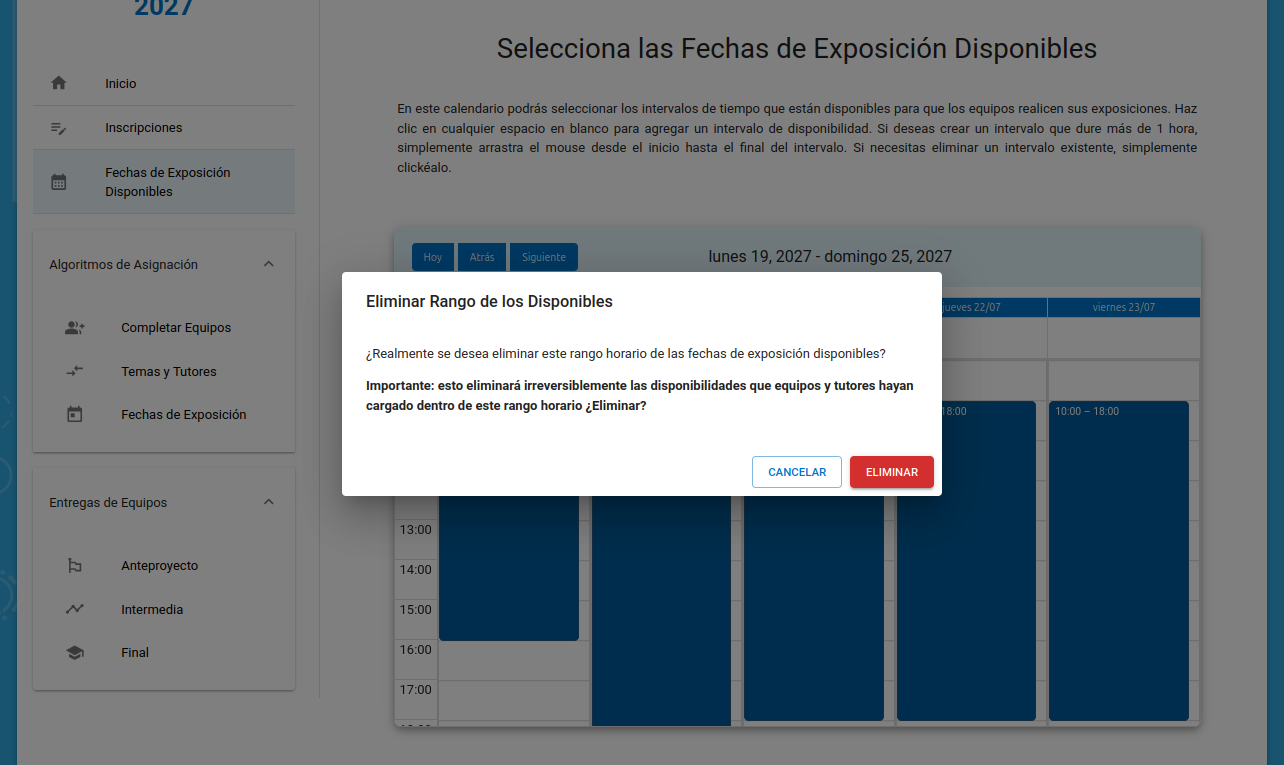Image resolution: width=1284 pixels, height=765 pixels.
Task: Click the flag icon for Anteproyecto
Action: point(75,566)
